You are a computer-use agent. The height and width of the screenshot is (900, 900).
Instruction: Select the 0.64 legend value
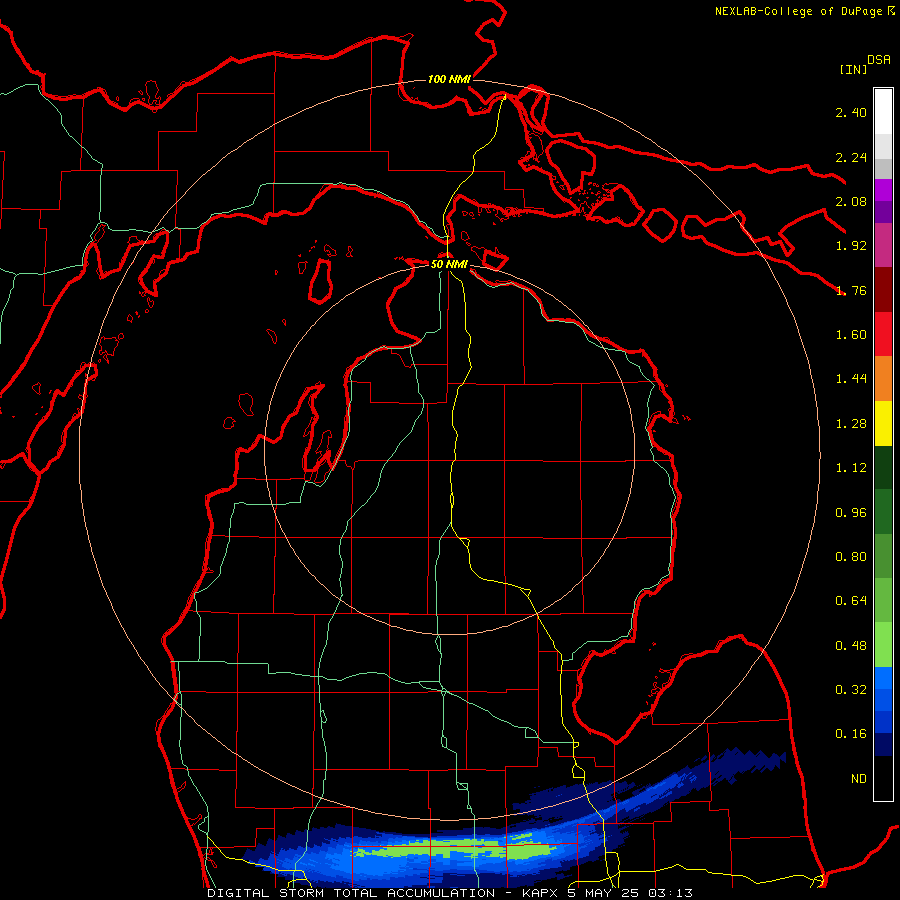(x=851, y=601)
